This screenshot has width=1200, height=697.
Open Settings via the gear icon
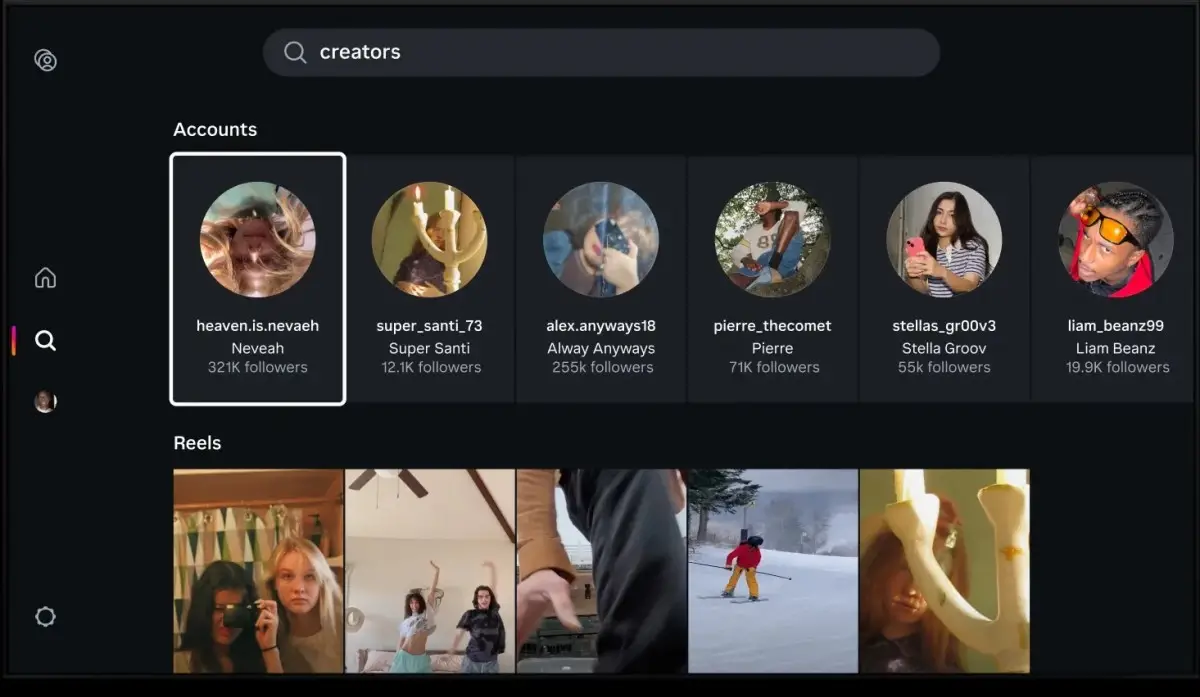[45, 616]
